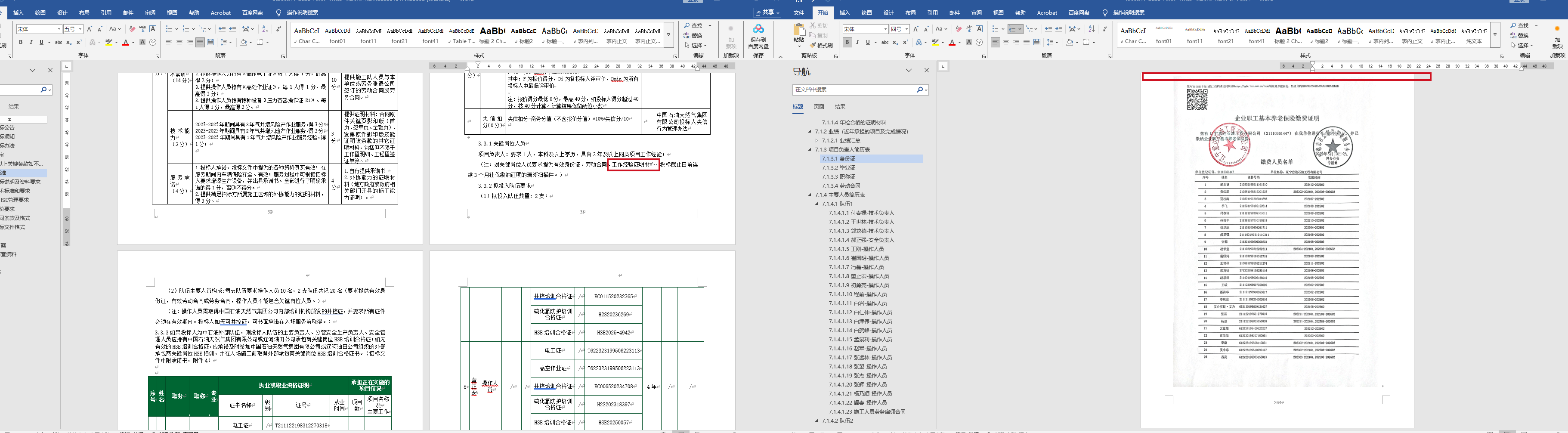This screenshot has width=1568, height=433.
Task: Toggle the highlighted justify alignment in left window
Action: [200, 43]
